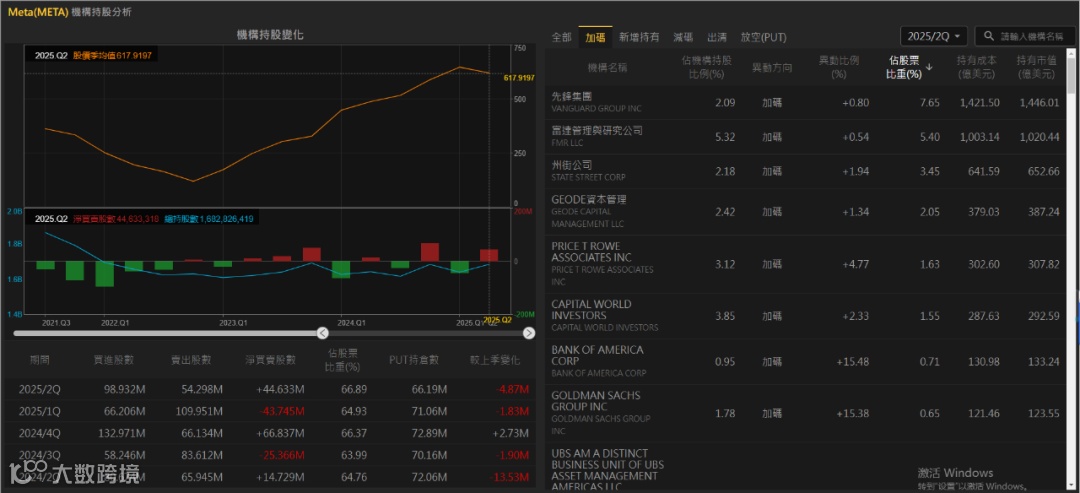Image resolution: width=1080 pixels, height=493 pixels.
Task: Sort by 機構名稱 column header
Action: tap(607, 67)
